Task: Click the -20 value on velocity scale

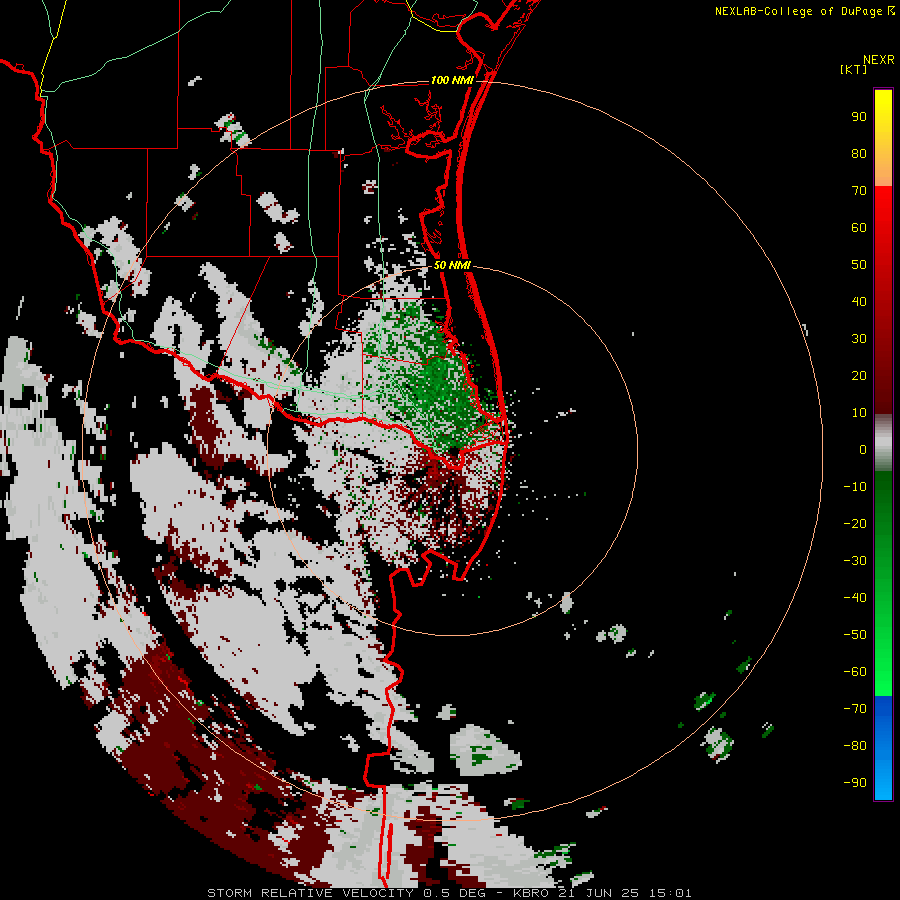Action: tap(855, 524)
